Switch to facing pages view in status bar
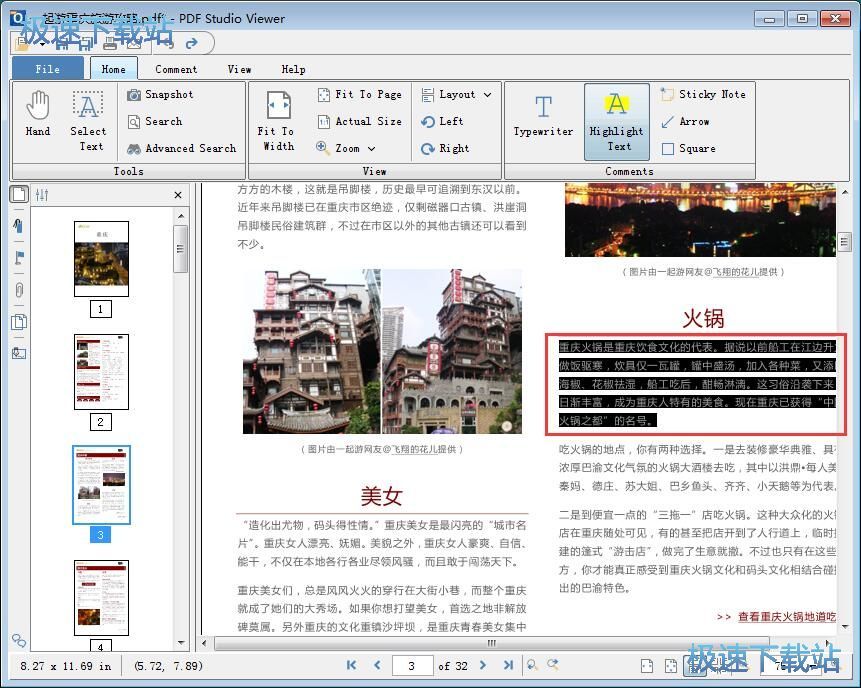 coord(670,665)
